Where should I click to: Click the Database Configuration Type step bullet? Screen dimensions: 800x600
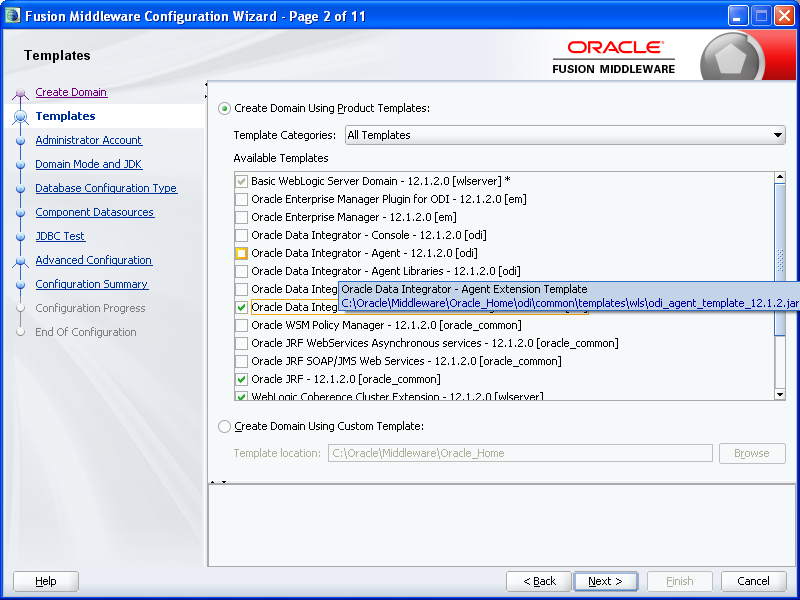[20, 189]
